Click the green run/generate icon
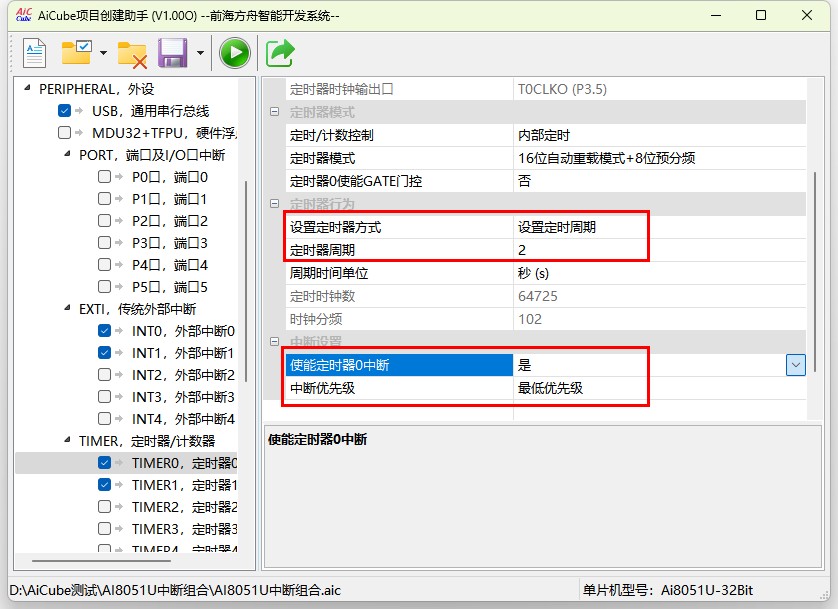Viewport: 838px width, 609px height. (x=235, y=53)
